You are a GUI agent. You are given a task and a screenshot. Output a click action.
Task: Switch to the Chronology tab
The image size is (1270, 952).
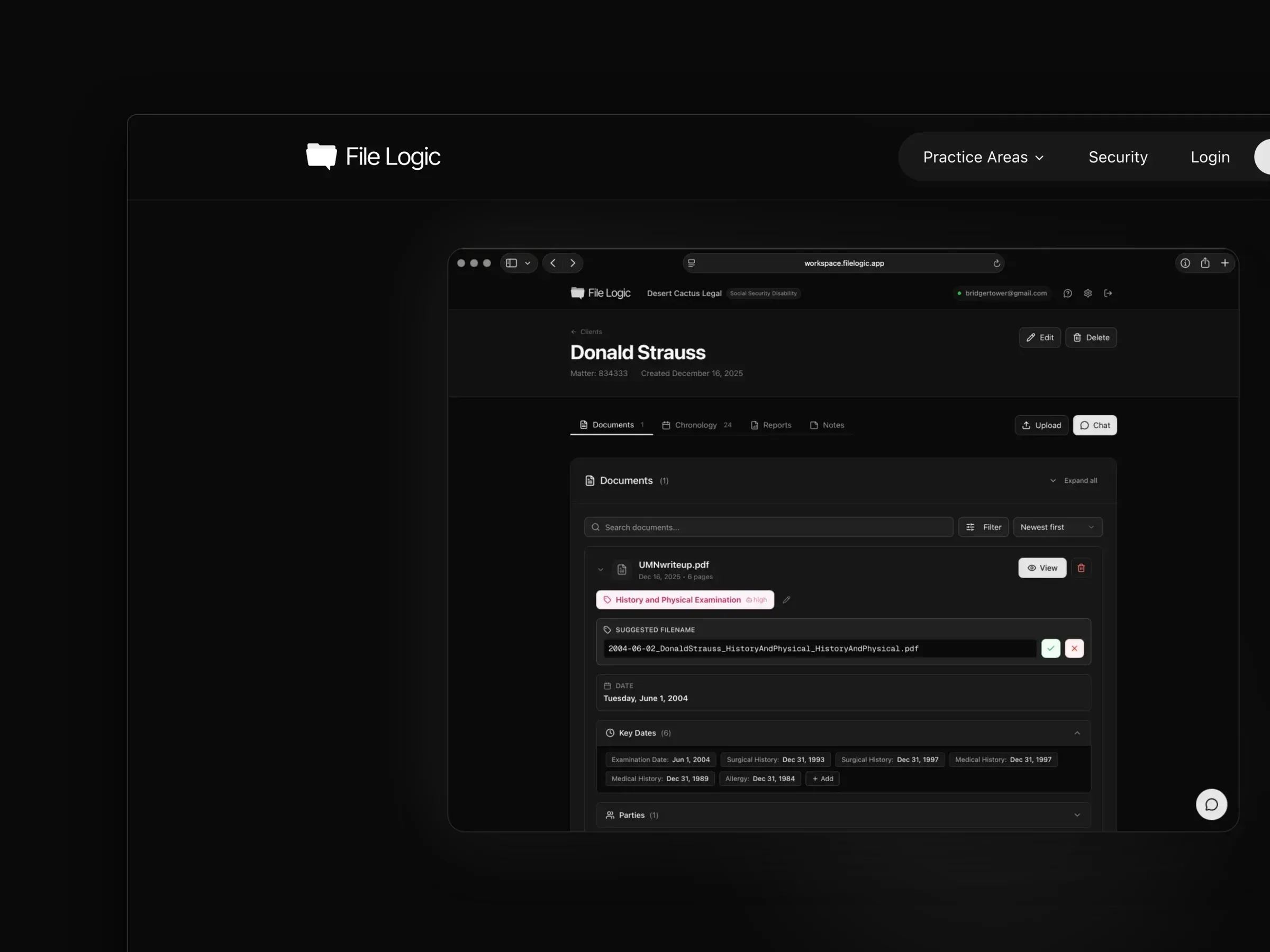click(x=696, y=425)
